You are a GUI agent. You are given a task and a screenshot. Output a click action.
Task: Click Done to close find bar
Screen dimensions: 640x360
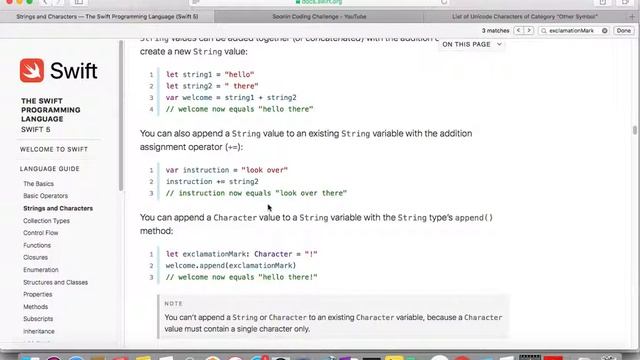point(624,31)
